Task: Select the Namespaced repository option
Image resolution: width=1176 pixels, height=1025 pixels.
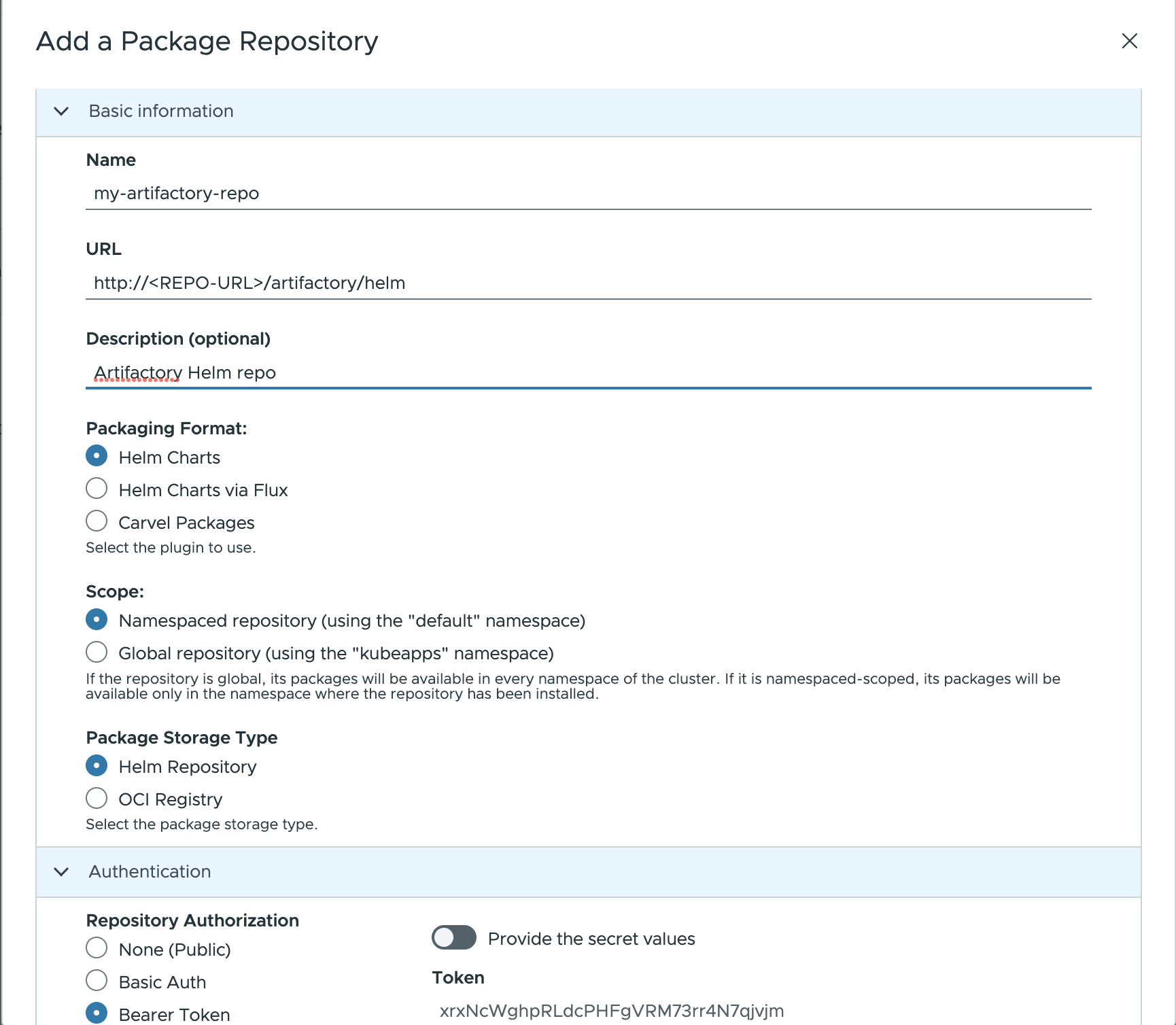Action: click(97, 619)
